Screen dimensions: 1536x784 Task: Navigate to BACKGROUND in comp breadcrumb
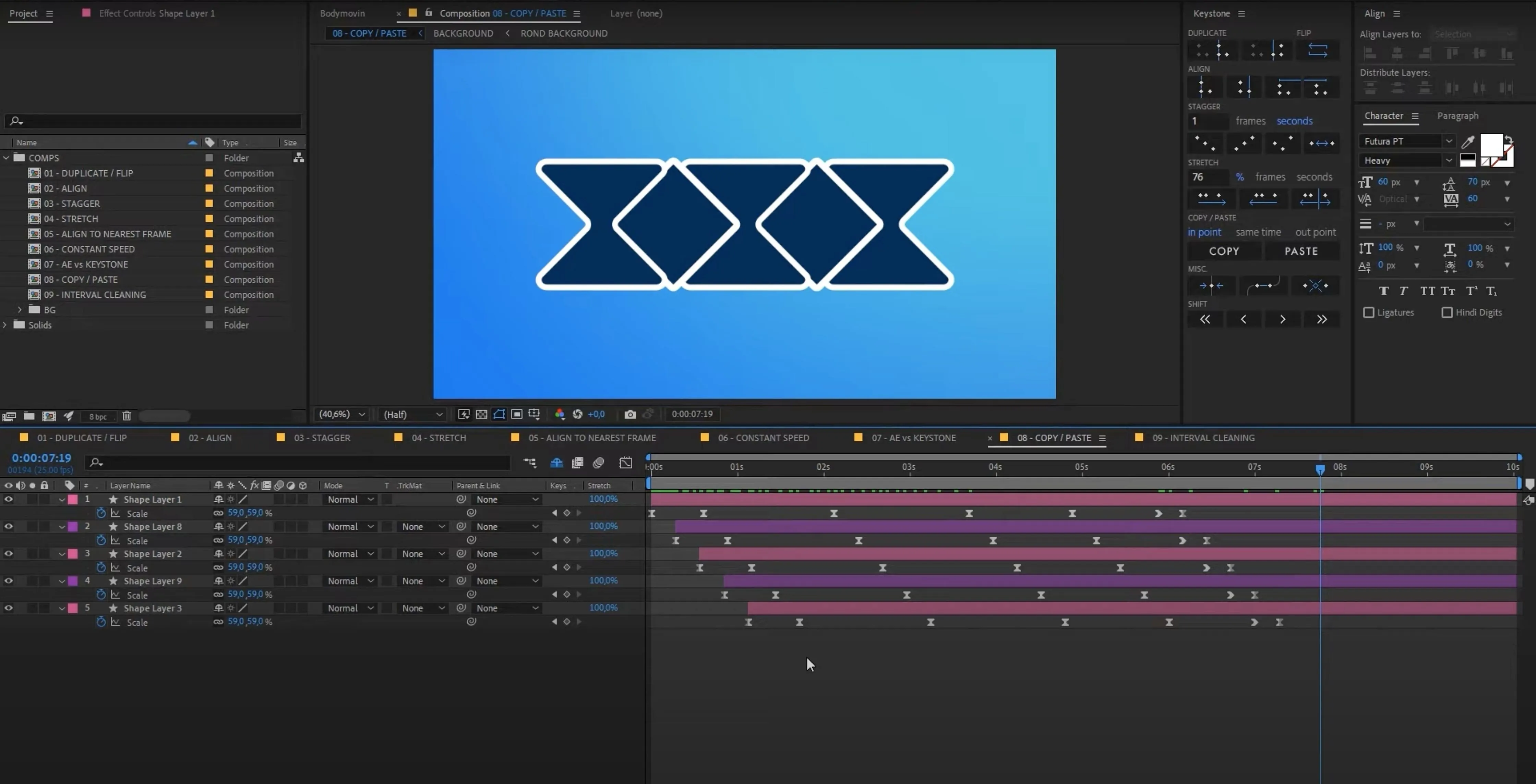coord(463,33)
